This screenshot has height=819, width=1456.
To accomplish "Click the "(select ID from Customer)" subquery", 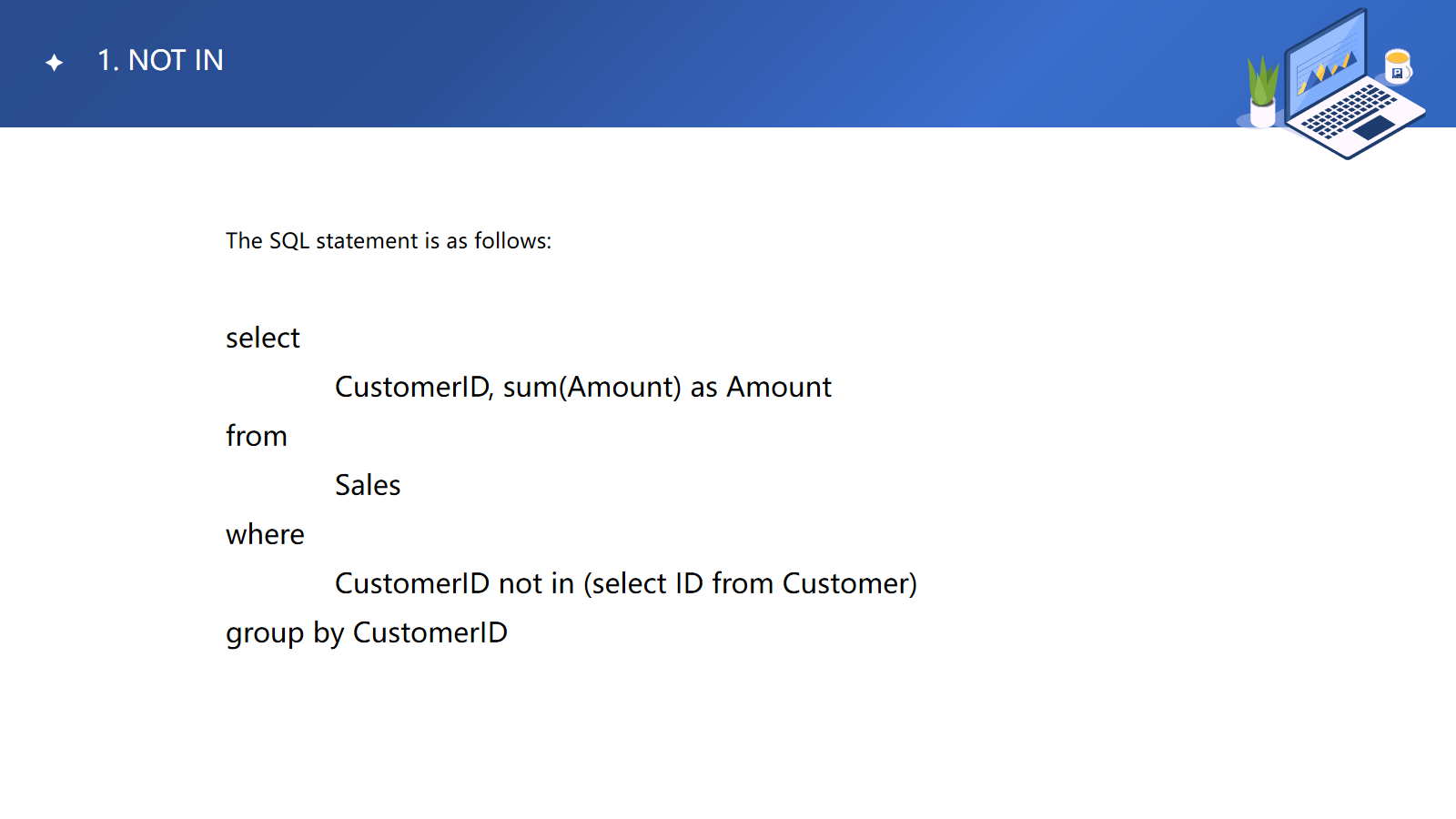I will tap(750, 583).
